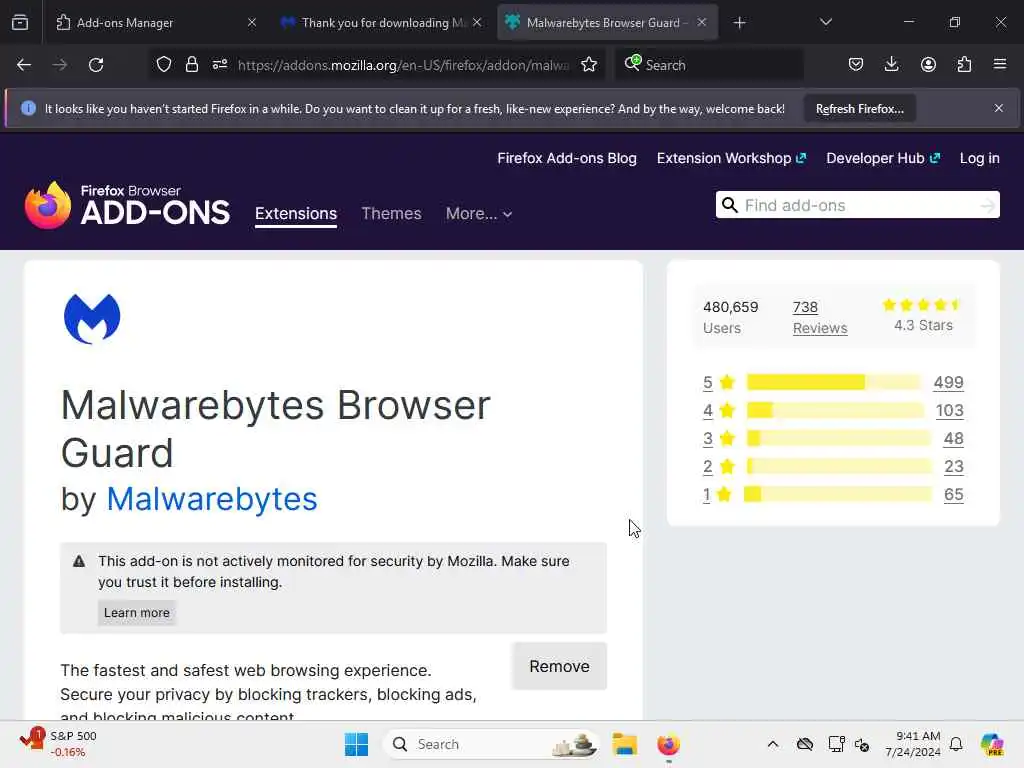Filter reviews by 5 star bar
1024x768 pixels.
(834, 382)
